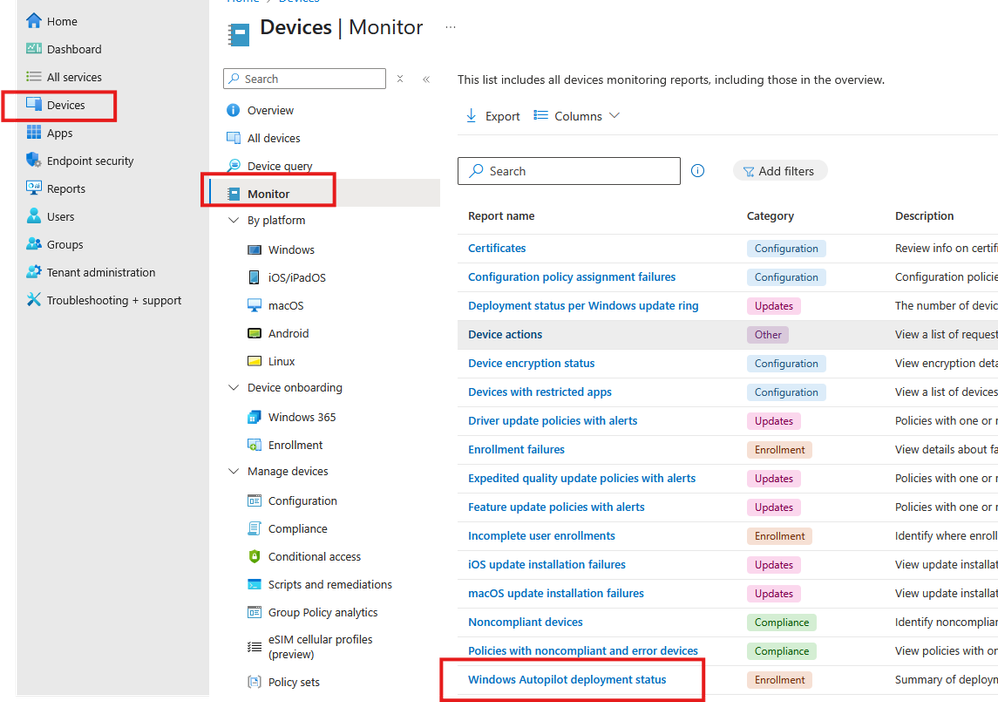Click the Windows 365 icon
The width and height of the screenshot is (998, 702).
click(254, 417)
